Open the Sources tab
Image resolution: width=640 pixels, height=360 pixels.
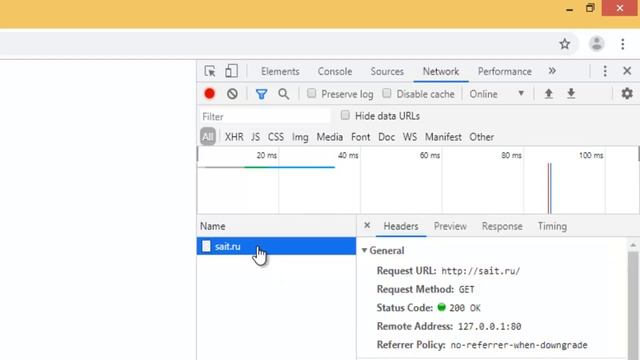click(x=387, y=71)
